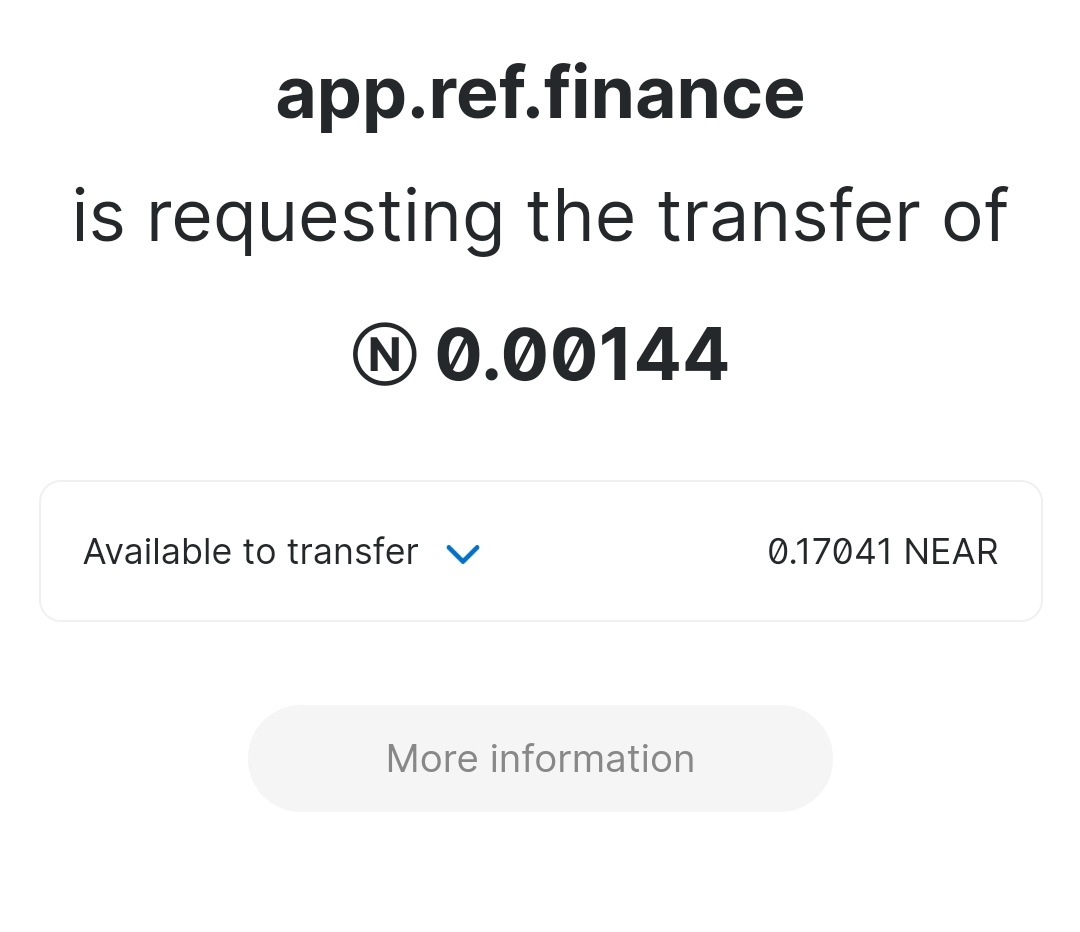Click the app.ref.finance heading

click(540, 94)
